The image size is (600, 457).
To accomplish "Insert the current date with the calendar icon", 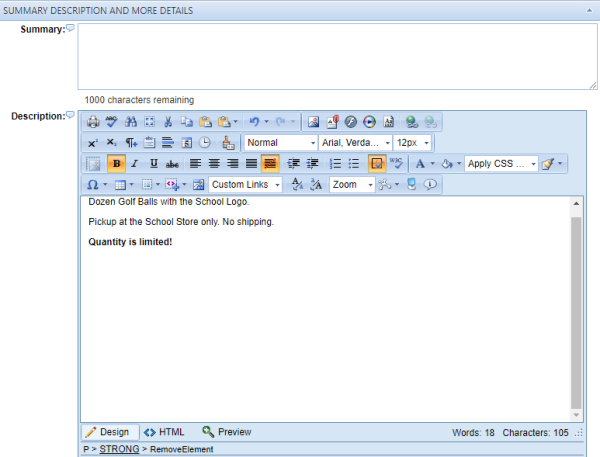I will pos(186,143).
